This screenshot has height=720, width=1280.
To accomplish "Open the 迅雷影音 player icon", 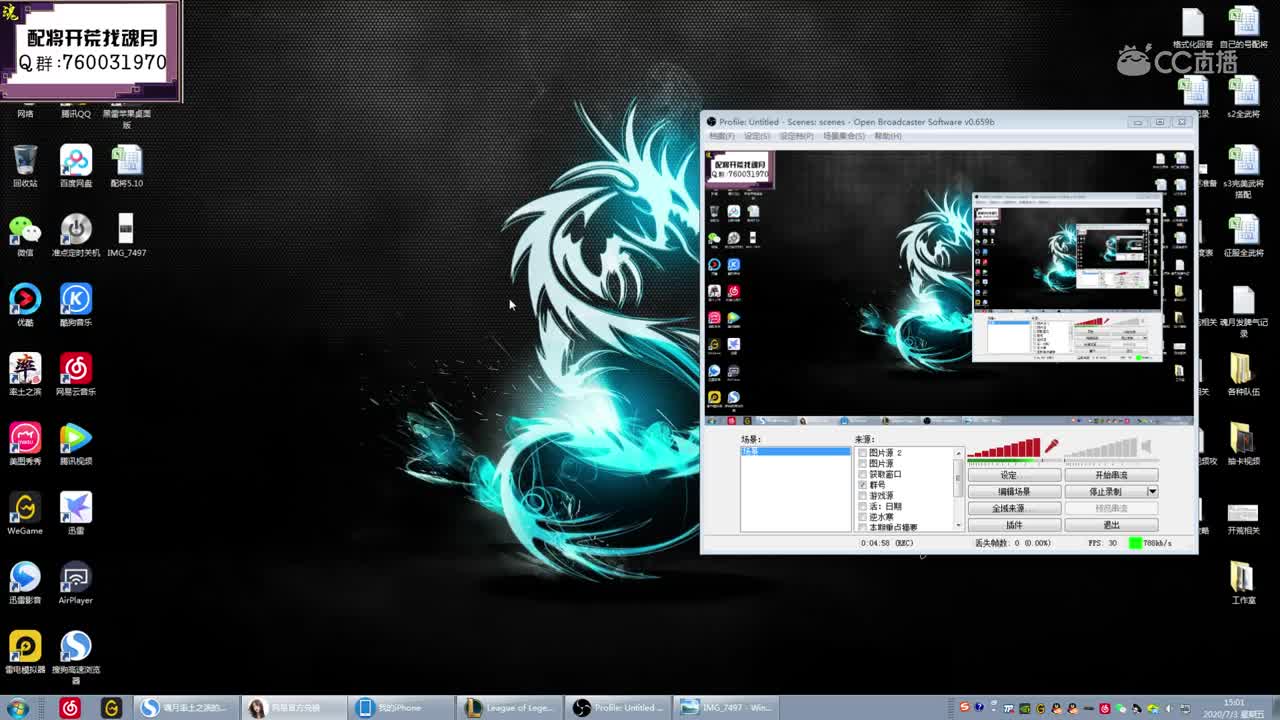I will (25, 583).
